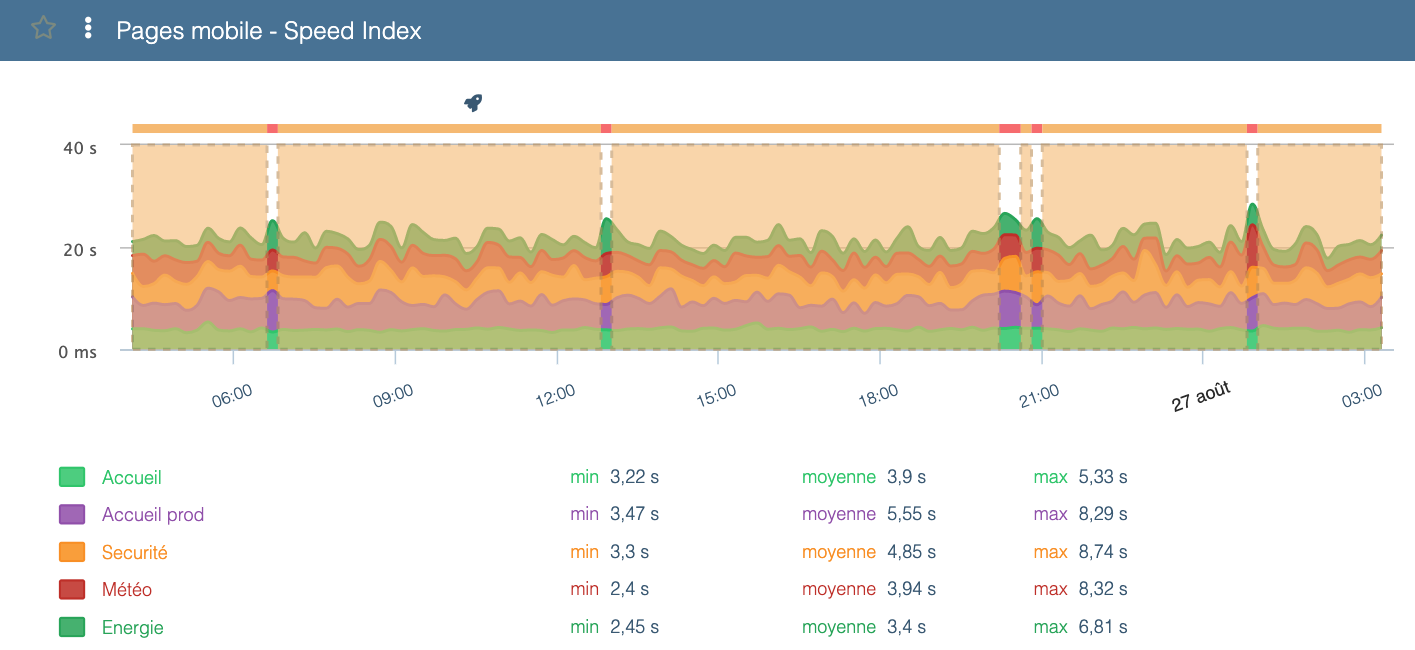Click the 27 août date axis label
The width and height of the screenshot is (1415, 650).
point(1201,396)
